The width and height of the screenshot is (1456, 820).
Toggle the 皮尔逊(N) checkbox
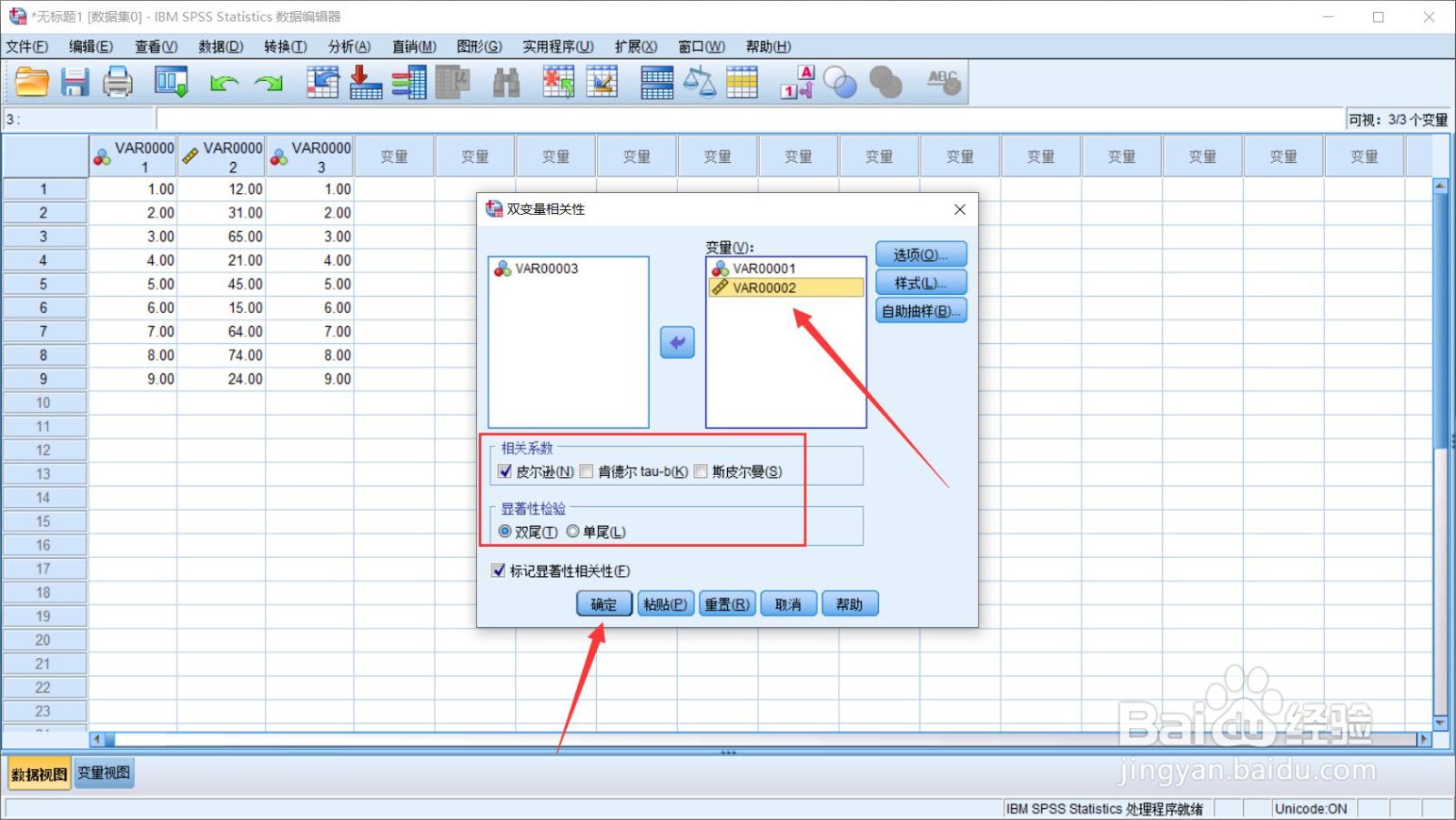coord(505,471)
